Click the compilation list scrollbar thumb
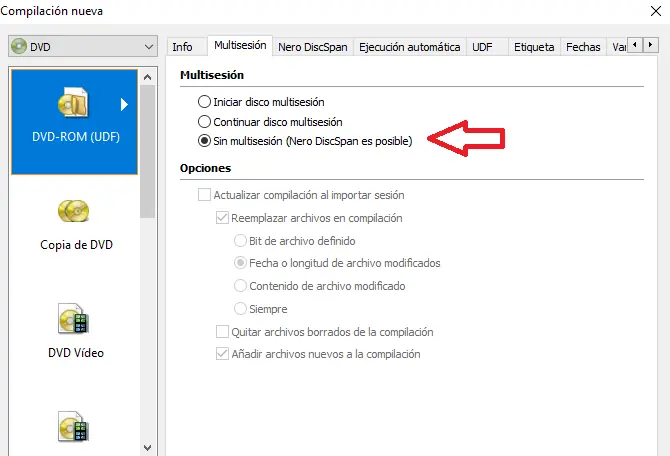Viewport: 670px width, 456px height. tap(147, 152)
